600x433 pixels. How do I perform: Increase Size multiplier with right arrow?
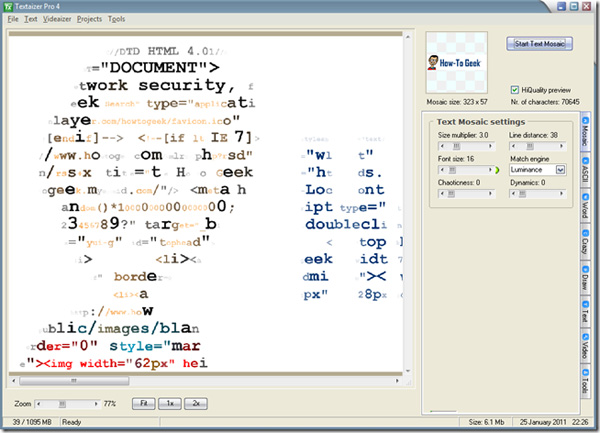click(x=490, y=146)
